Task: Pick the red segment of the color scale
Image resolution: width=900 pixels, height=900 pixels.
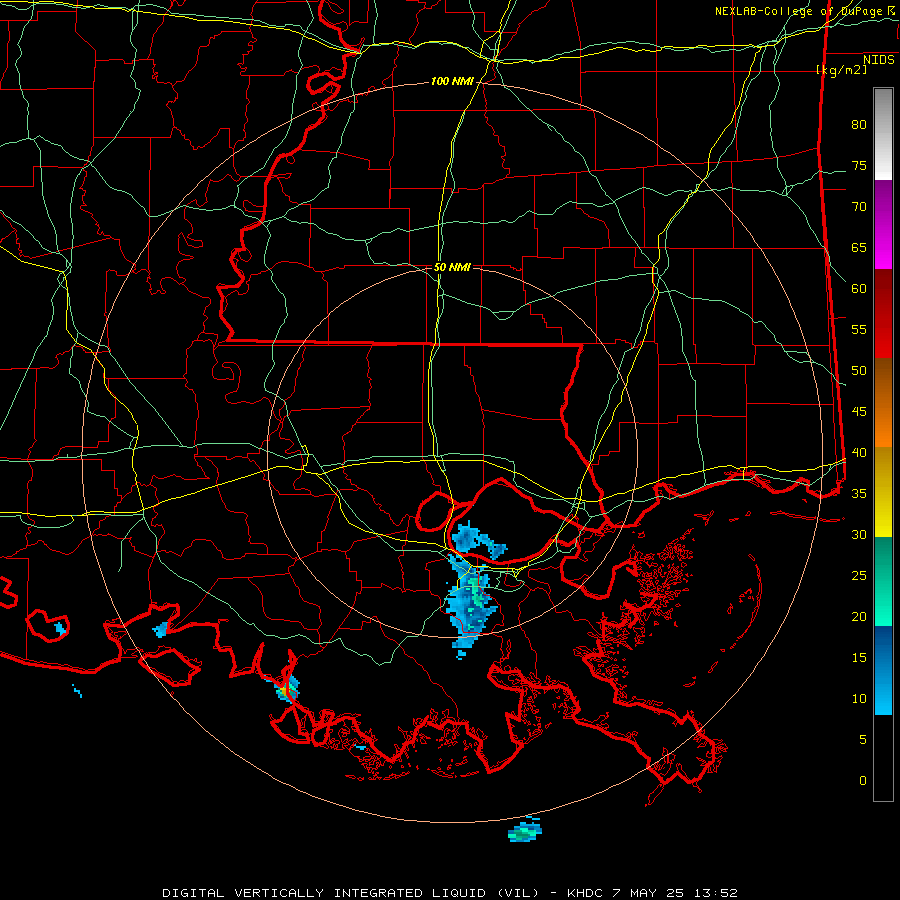Action: pyautogui.click(x=883, y=314)
